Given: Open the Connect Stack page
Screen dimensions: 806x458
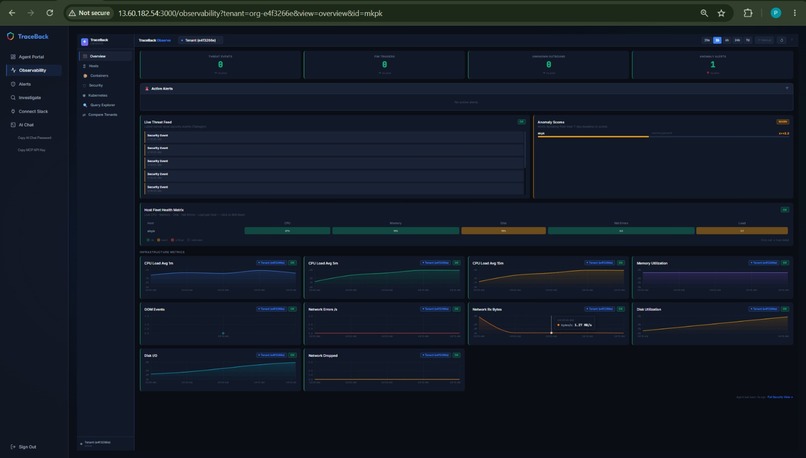Looking at the screenshot, I should coord(34,111).
